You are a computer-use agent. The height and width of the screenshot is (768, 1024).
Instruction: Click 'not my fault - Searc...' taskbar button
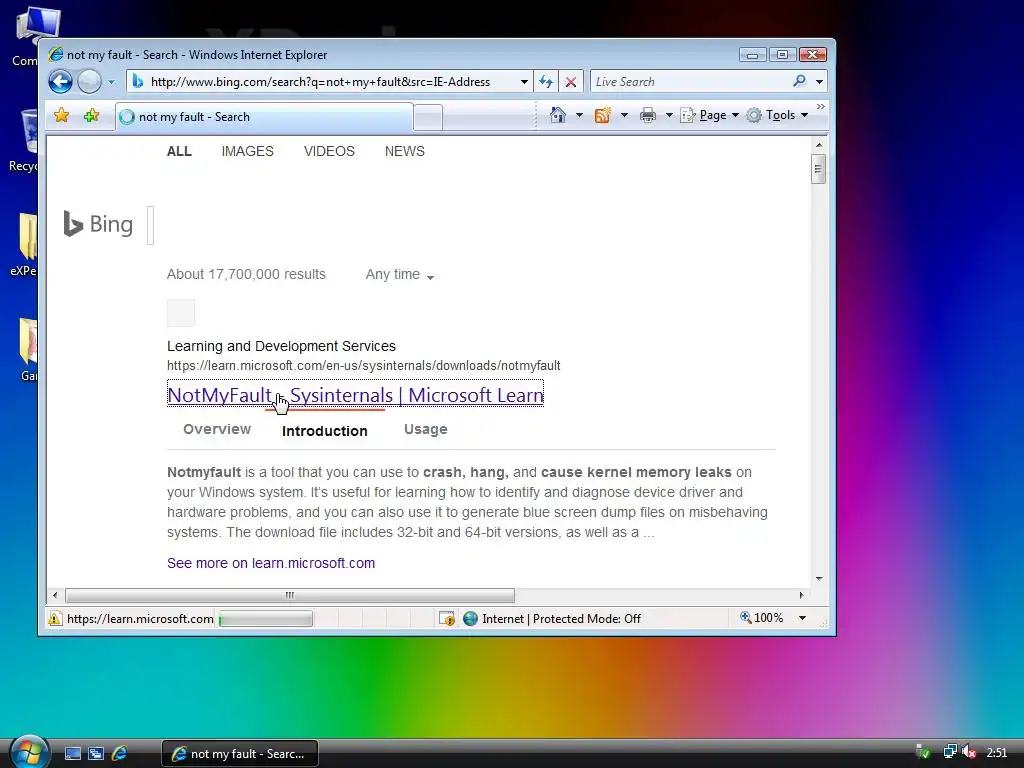240,754
